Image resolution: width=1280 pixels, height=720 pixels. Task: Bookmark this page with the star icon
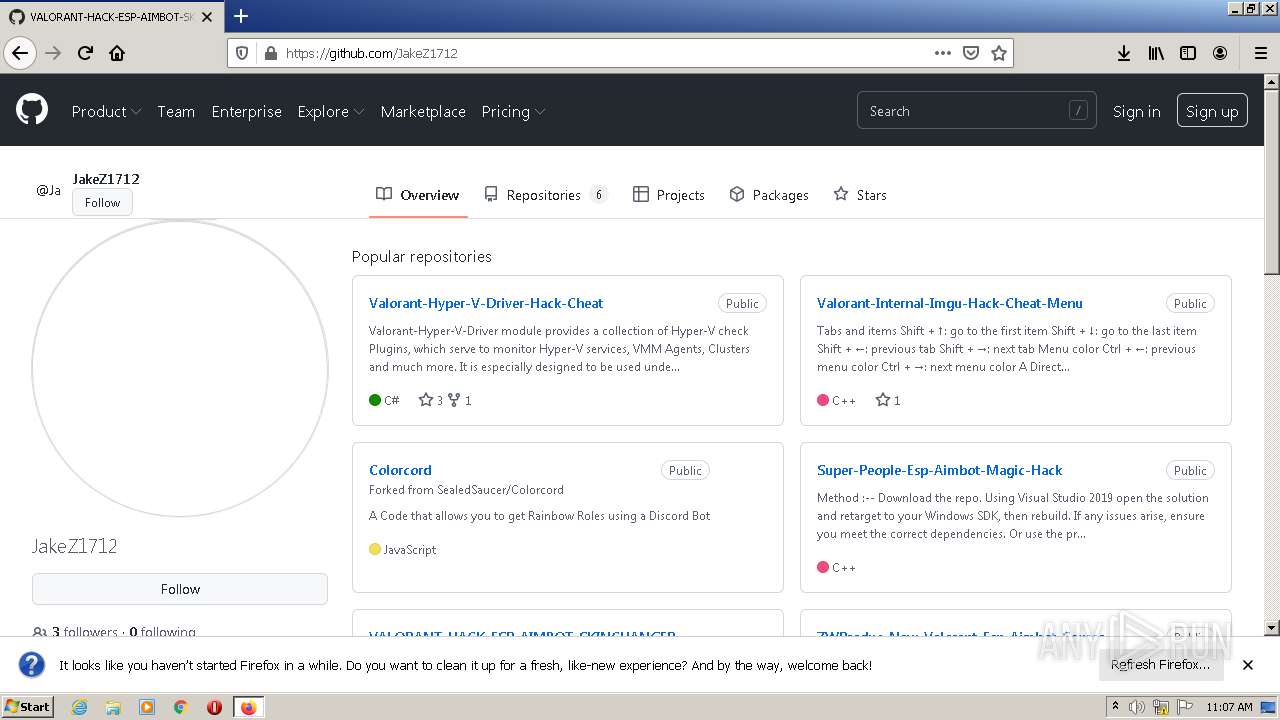pyautogui.click(x=998, y=53)
